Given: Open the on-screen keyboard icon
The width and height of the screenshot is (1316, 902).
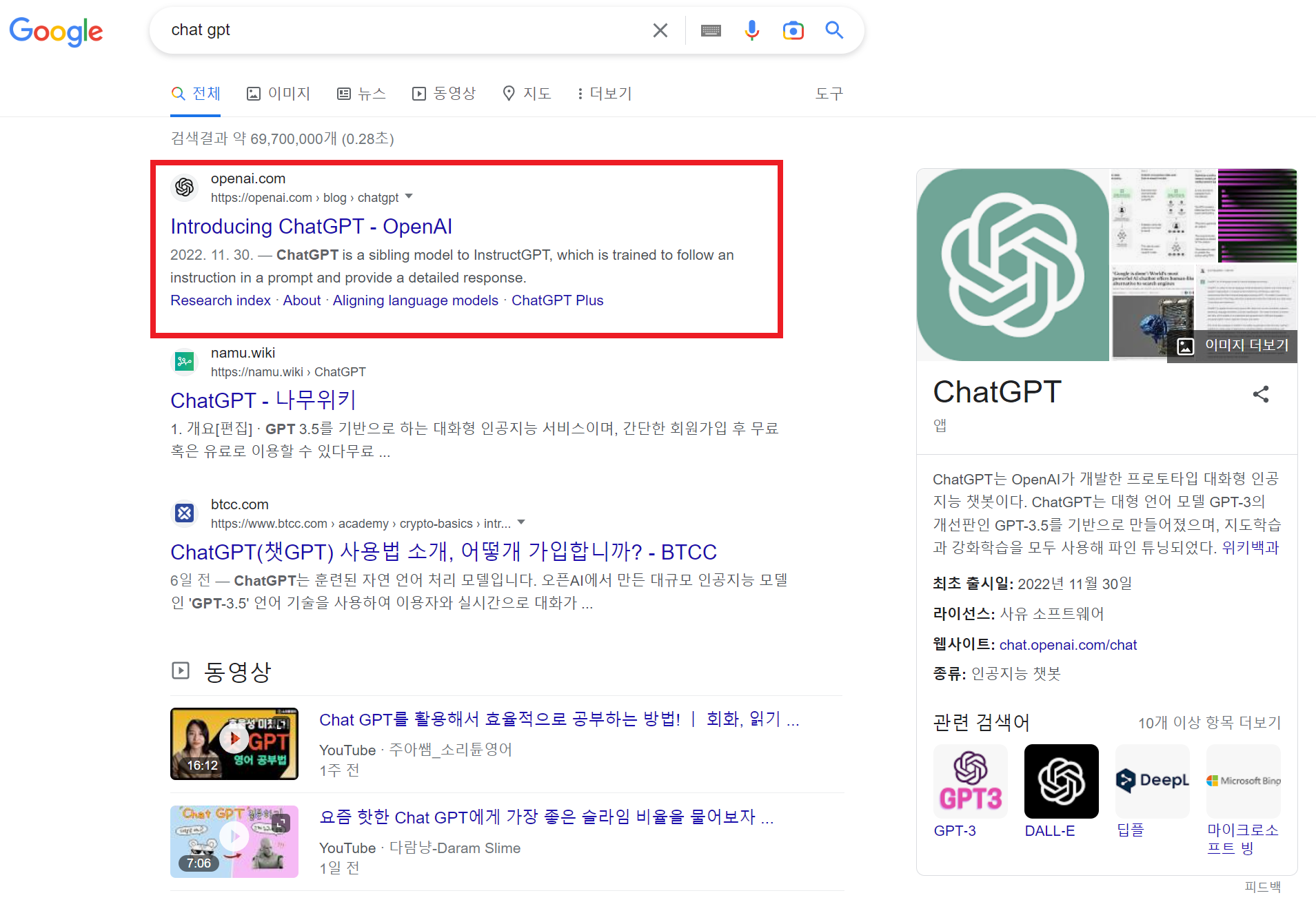Looking at the screenshot, I should point(711,30).
